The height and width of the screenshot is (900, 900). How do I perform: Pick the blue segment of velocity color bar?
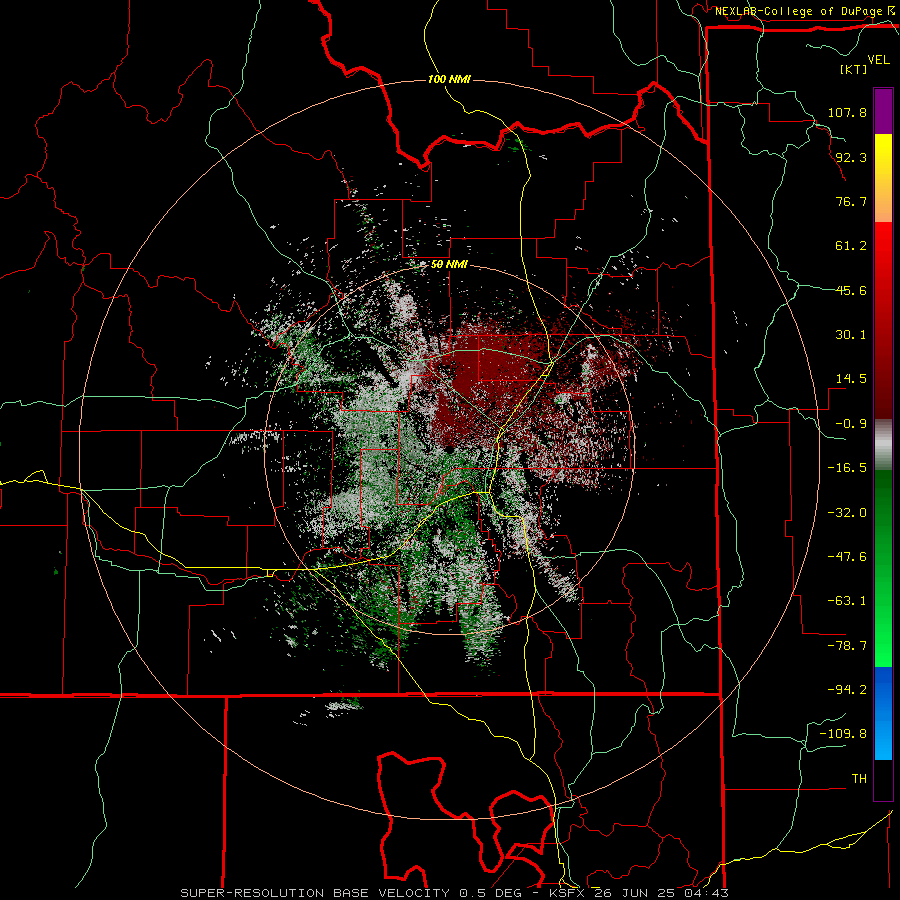tap(883, 713)
